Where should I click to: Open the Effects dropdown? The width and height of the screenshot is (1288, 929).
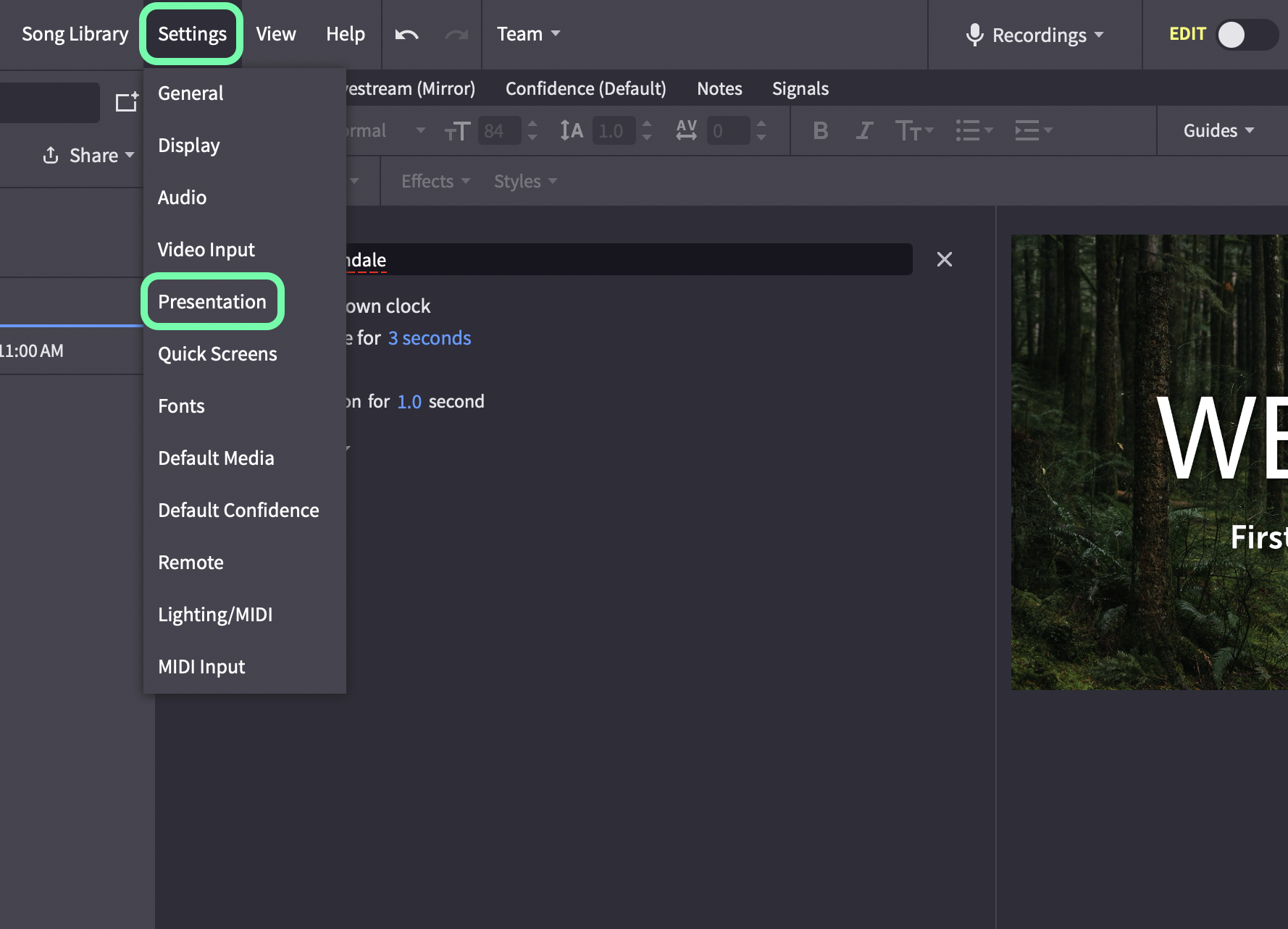435,182
